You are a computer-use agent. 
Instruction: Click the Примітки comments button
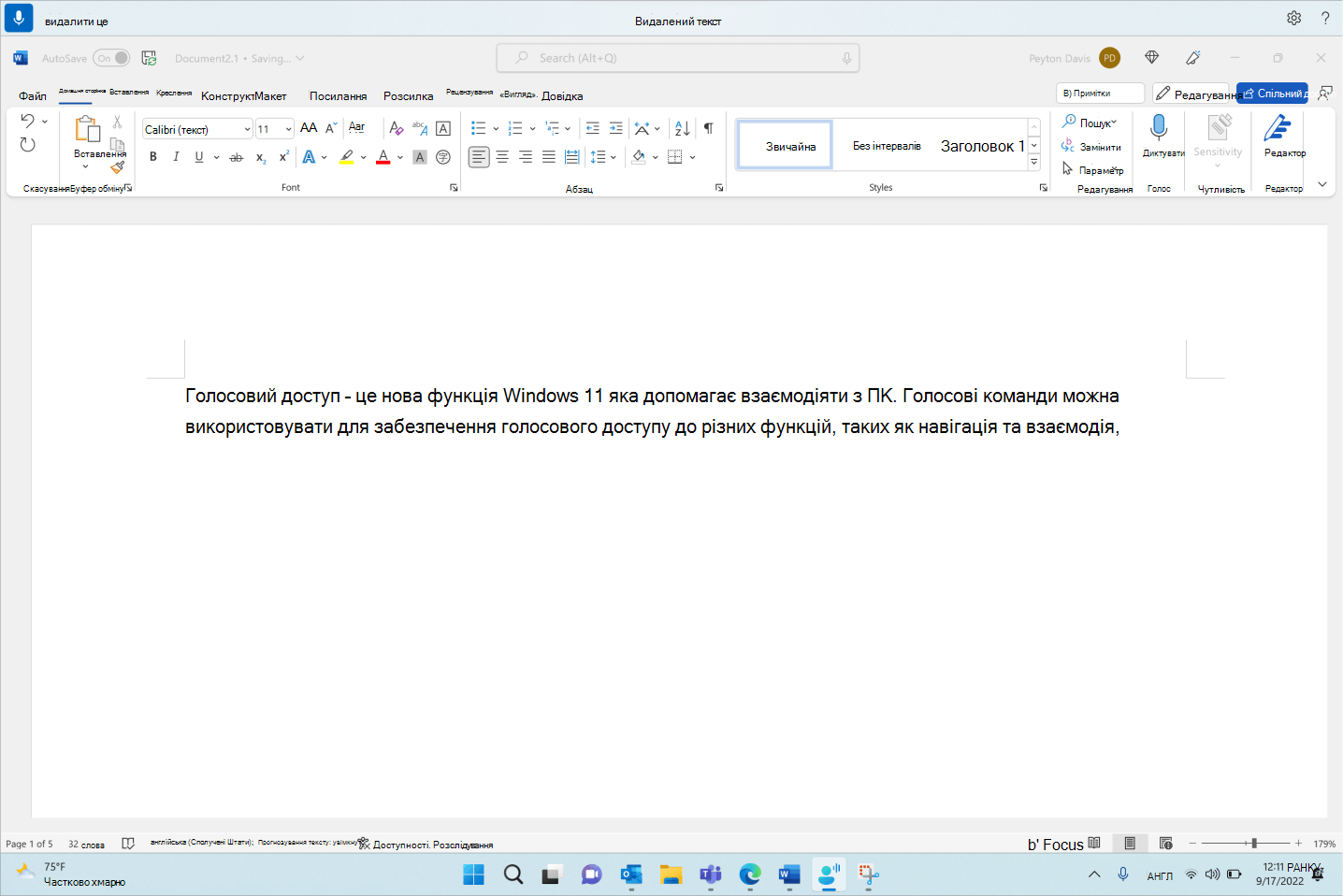tap(1100, 94)
